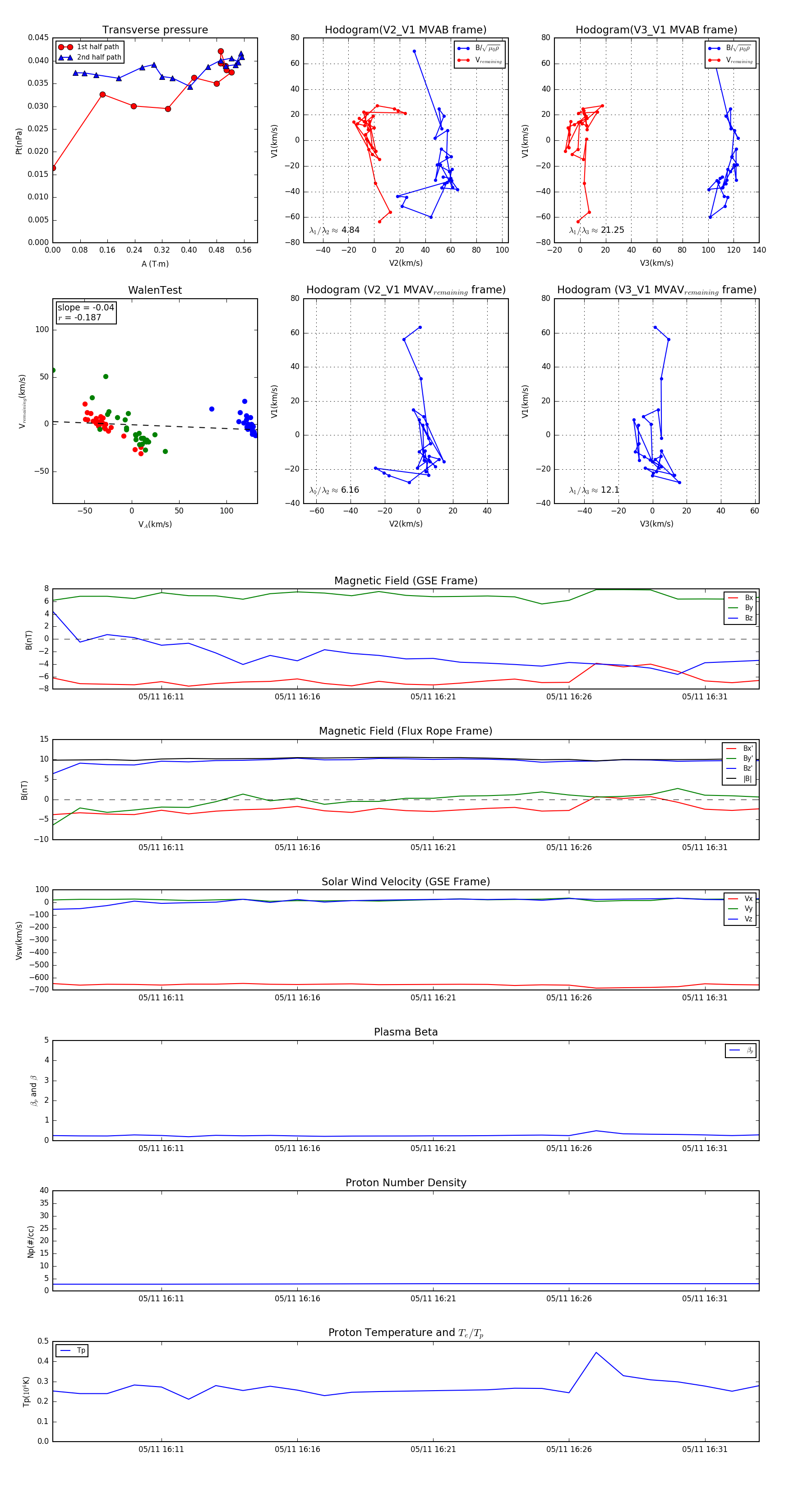The height and width of the screenshot is (1489, 812).
Task: Select the "Bz" legend entry in GSE plot
Action: 740,618
